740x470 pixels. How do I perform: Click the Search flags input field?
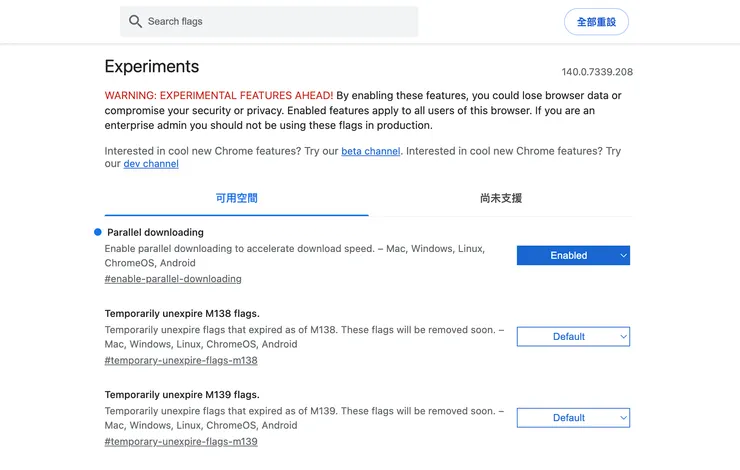[275, 21]
